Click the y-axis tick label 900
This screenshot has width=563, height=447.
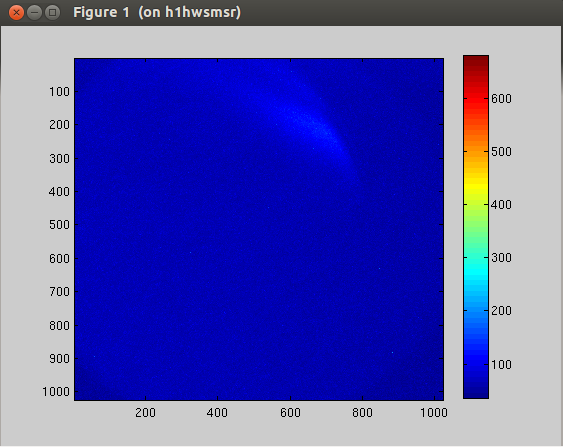point(59,358)
